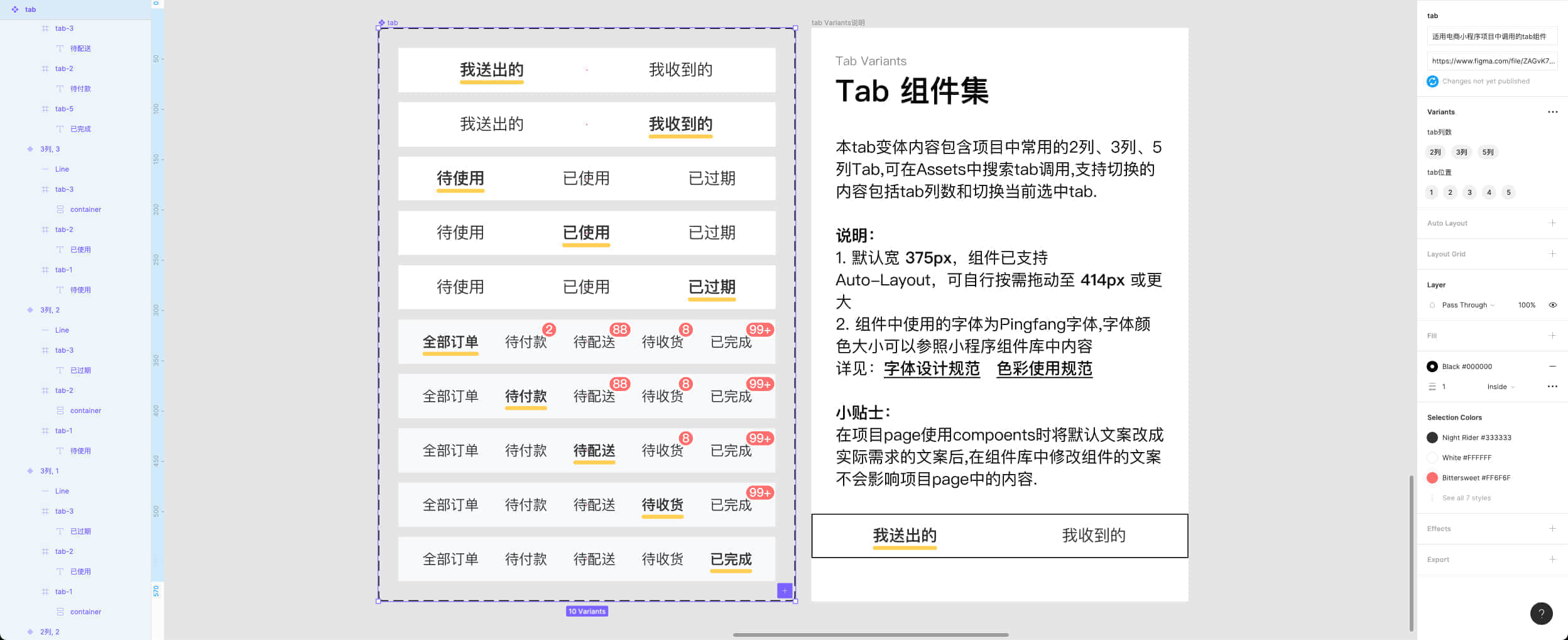Click text icon of 待付款 layer

click(60, 89)
